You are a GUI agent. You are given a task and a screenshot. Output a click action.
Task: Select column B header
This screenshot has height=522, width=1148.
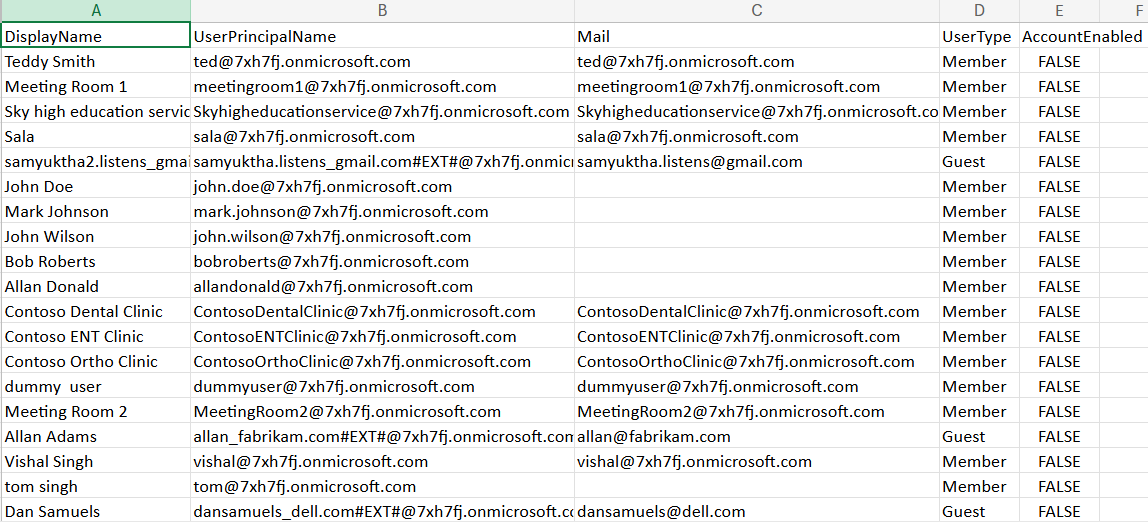382,10
